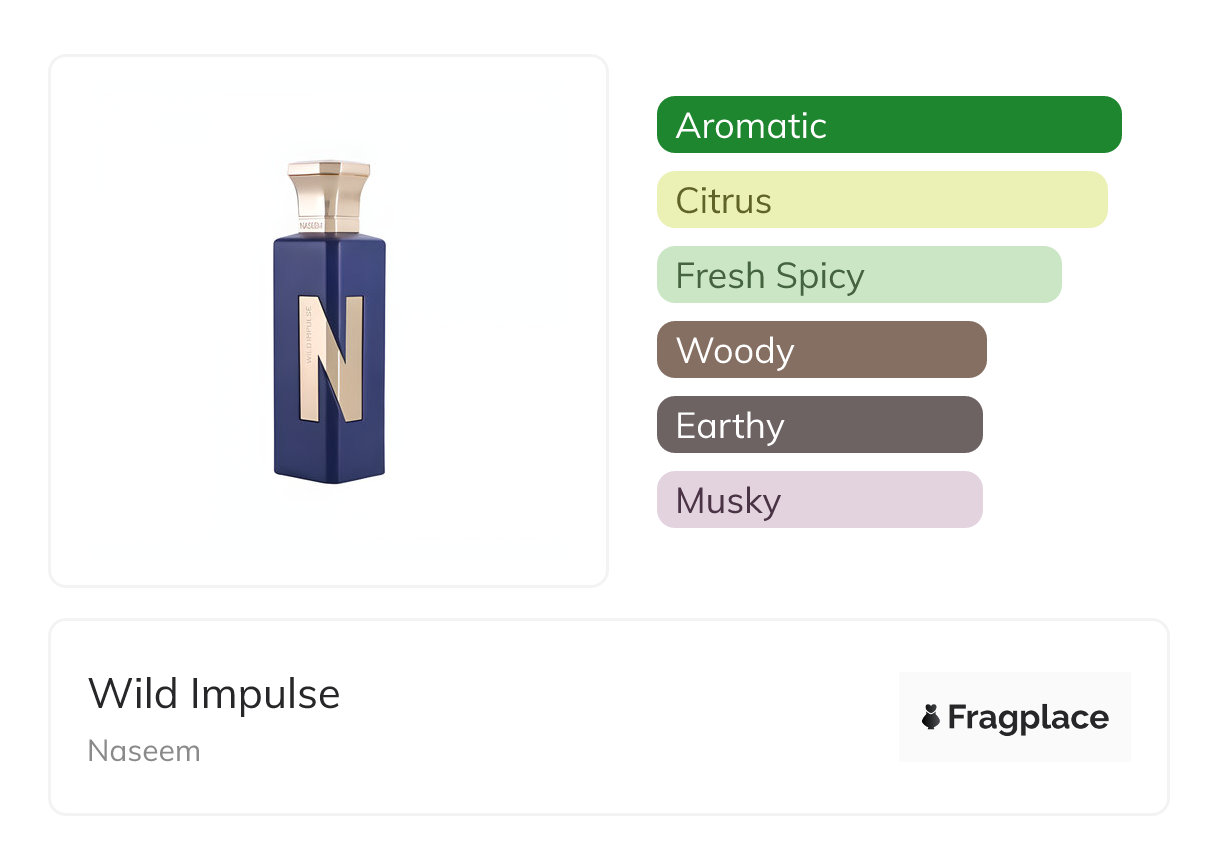
Task: Click the gold N emblem on the bottle
Action: tap(332, 357)
